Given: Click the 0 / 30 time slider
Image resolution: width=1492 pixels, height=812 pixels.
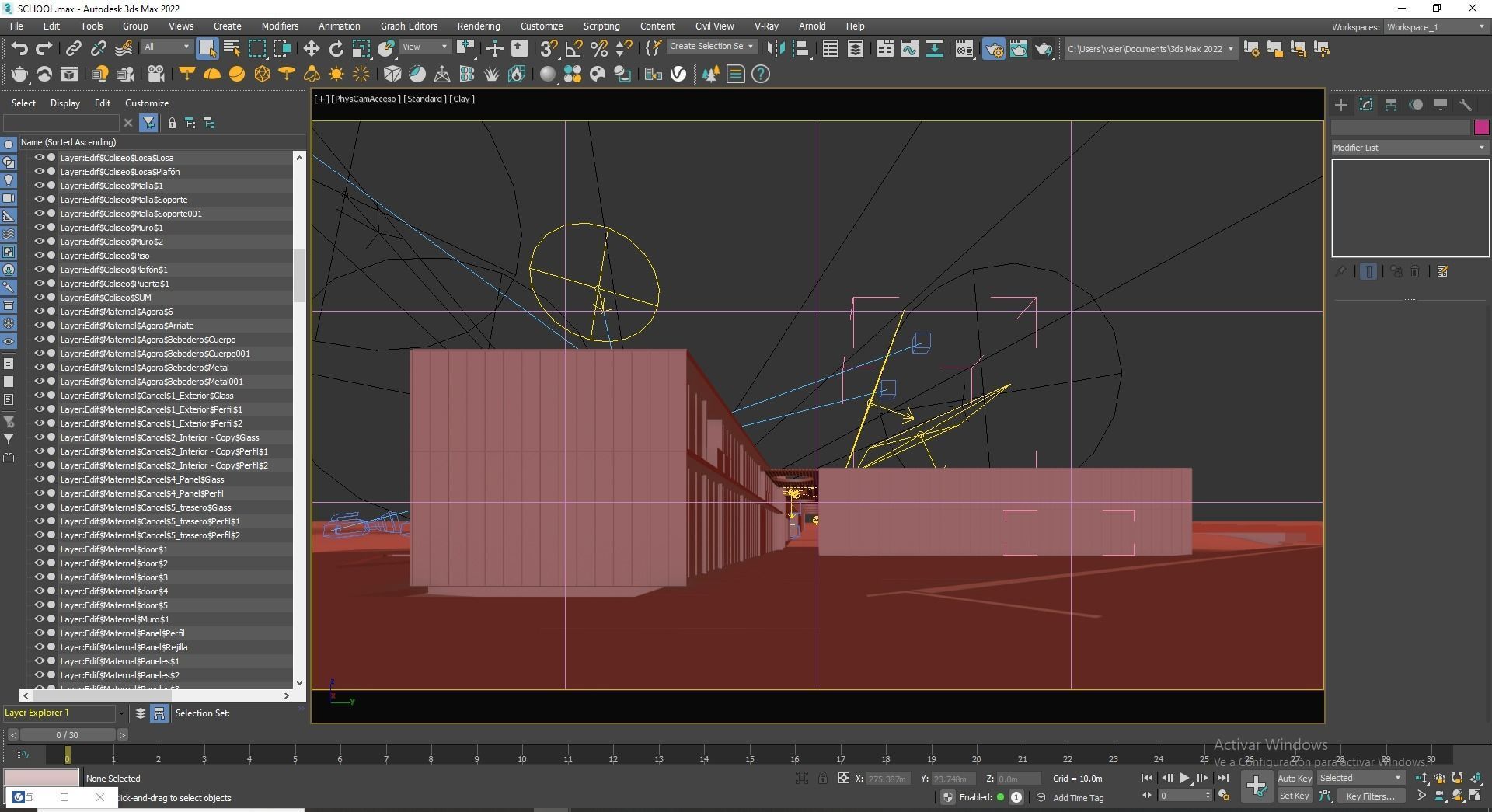Looking at the screenshot, I should pyautogui.click(x=68, y=734).
